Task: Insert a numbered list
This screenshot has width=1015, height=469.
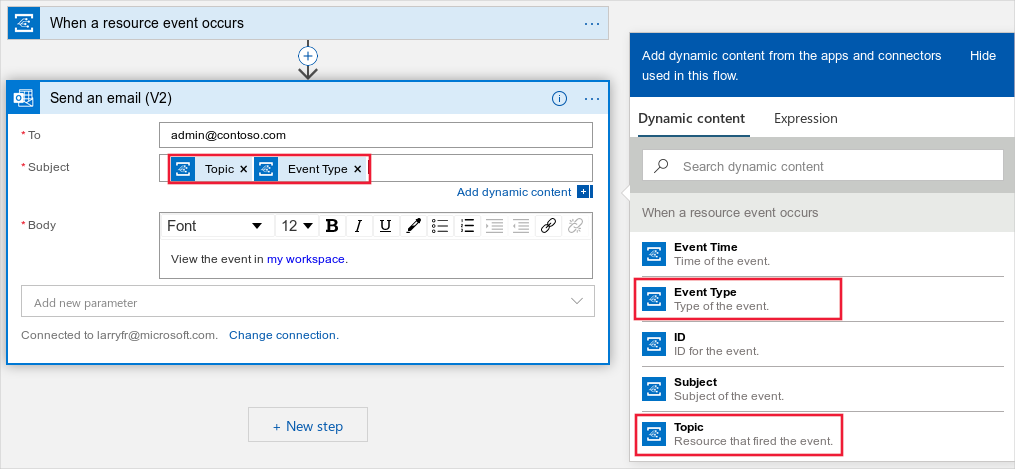Action: tap(467, 226)
